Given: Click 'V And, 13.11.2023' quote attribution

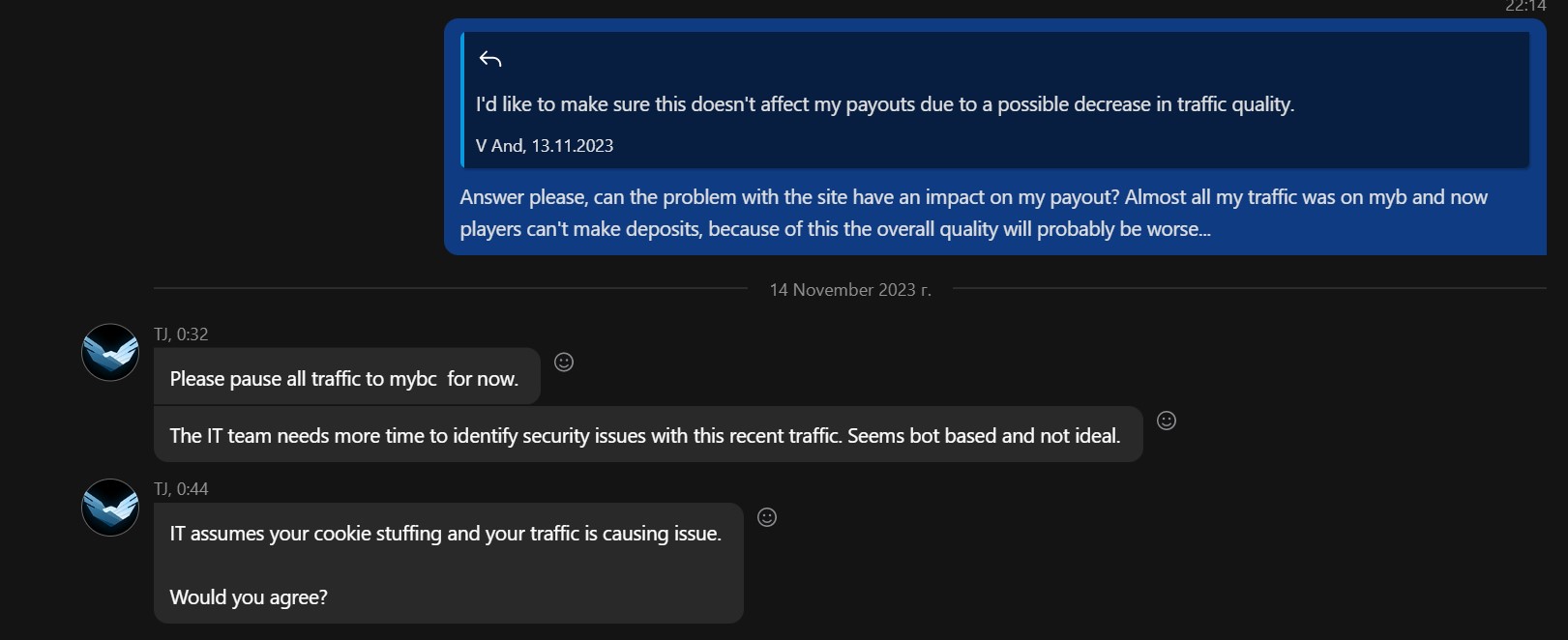Looking at the screenshot, I should (x=545, y=146).
